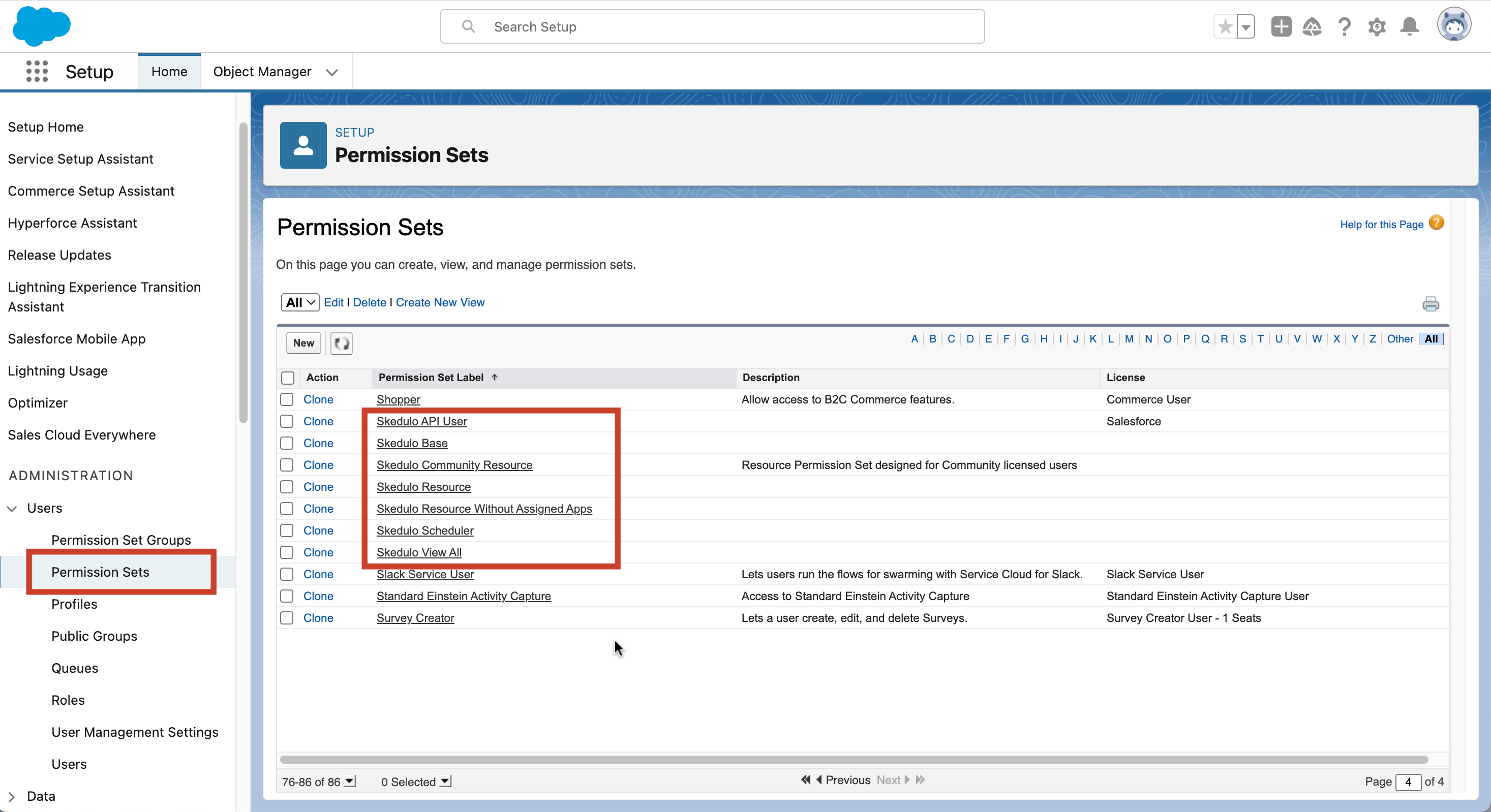Check the checkbox next to Shopper permission set
This screenshot has height=812, width=1491.
coord(289,399)
